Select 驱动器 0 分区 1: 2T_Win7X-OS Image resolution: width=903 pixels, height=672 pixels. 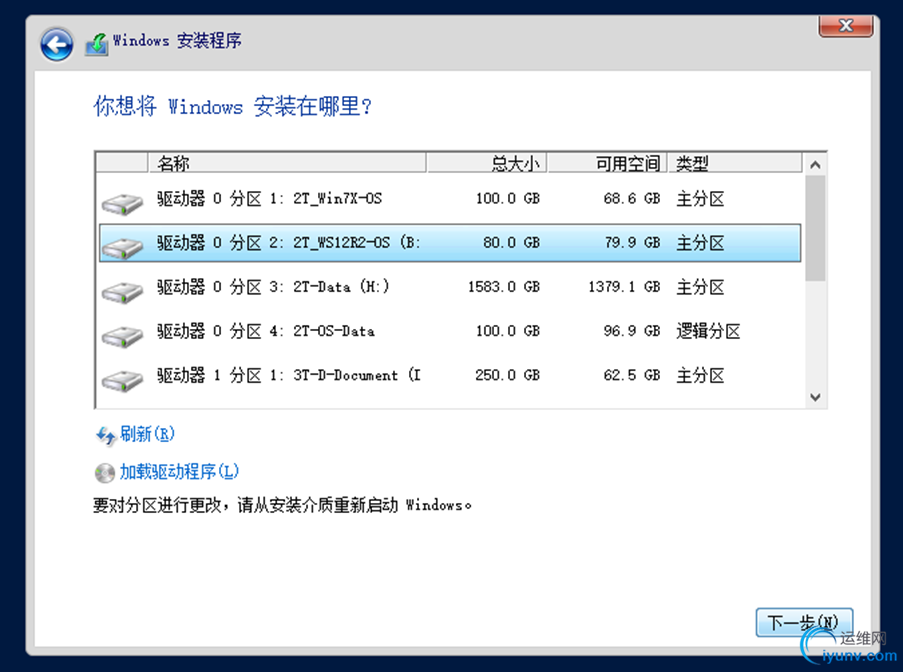[x=450, y=199]
